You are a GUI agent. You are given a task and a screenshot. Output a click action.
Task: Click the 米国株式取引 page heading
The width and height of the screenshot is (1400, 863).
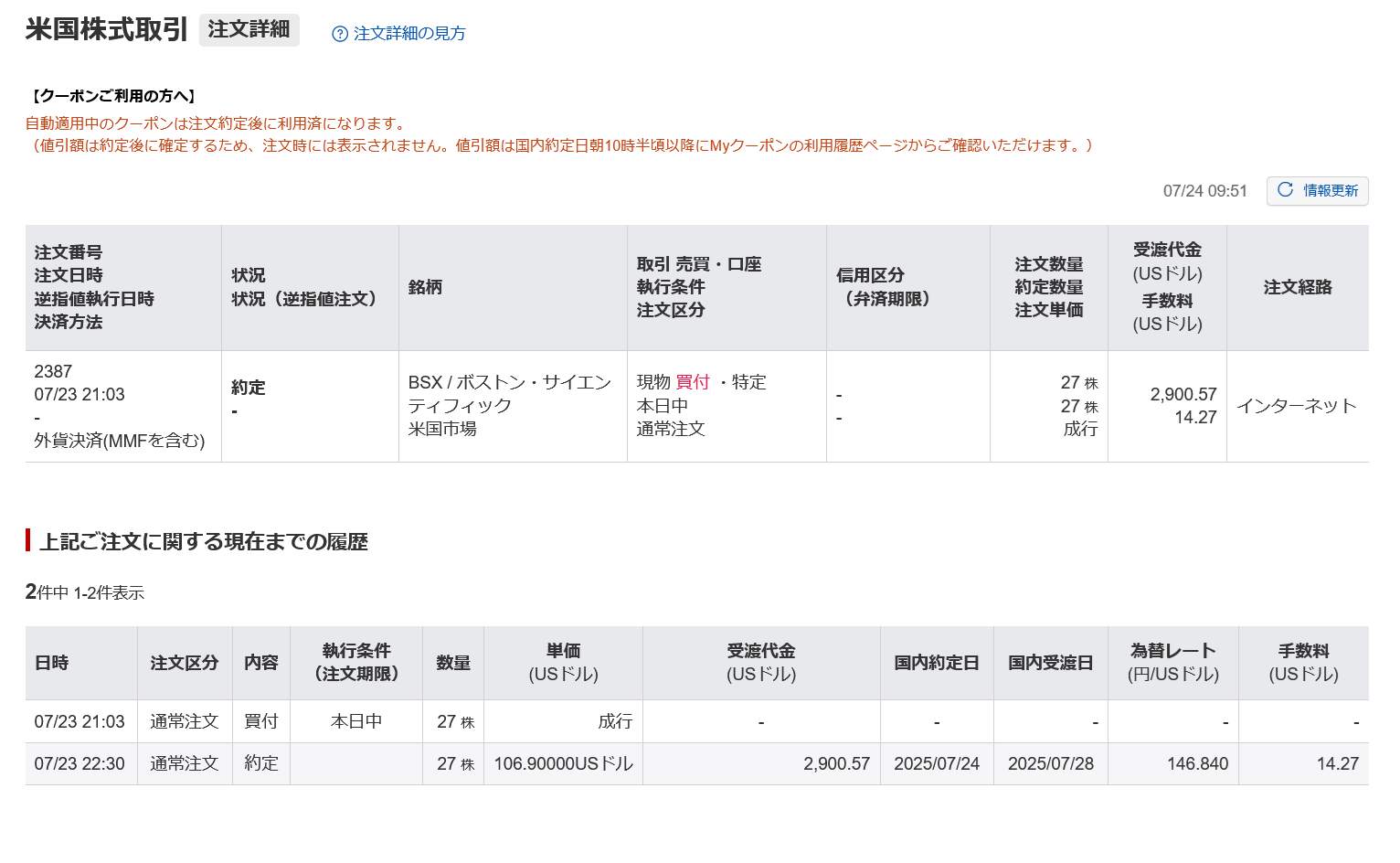[107, 29]
